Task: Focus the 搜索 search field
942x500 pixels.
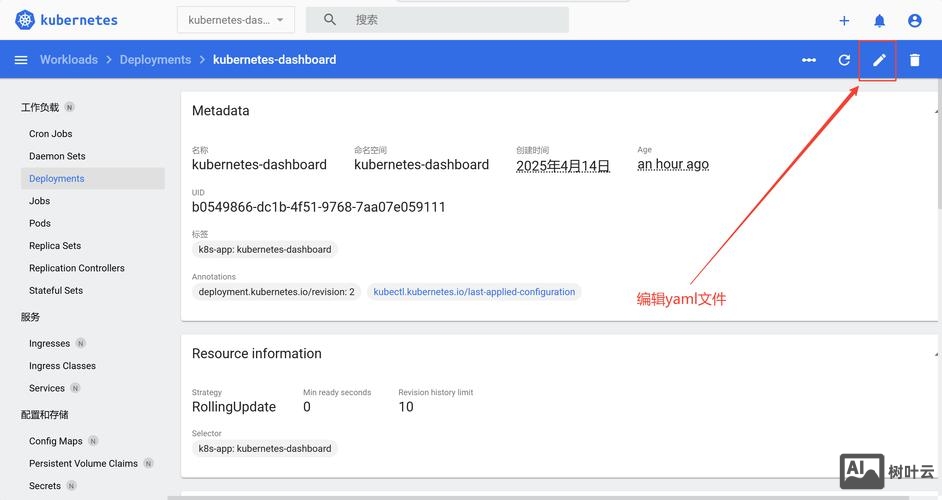Action: click(437, 20)
